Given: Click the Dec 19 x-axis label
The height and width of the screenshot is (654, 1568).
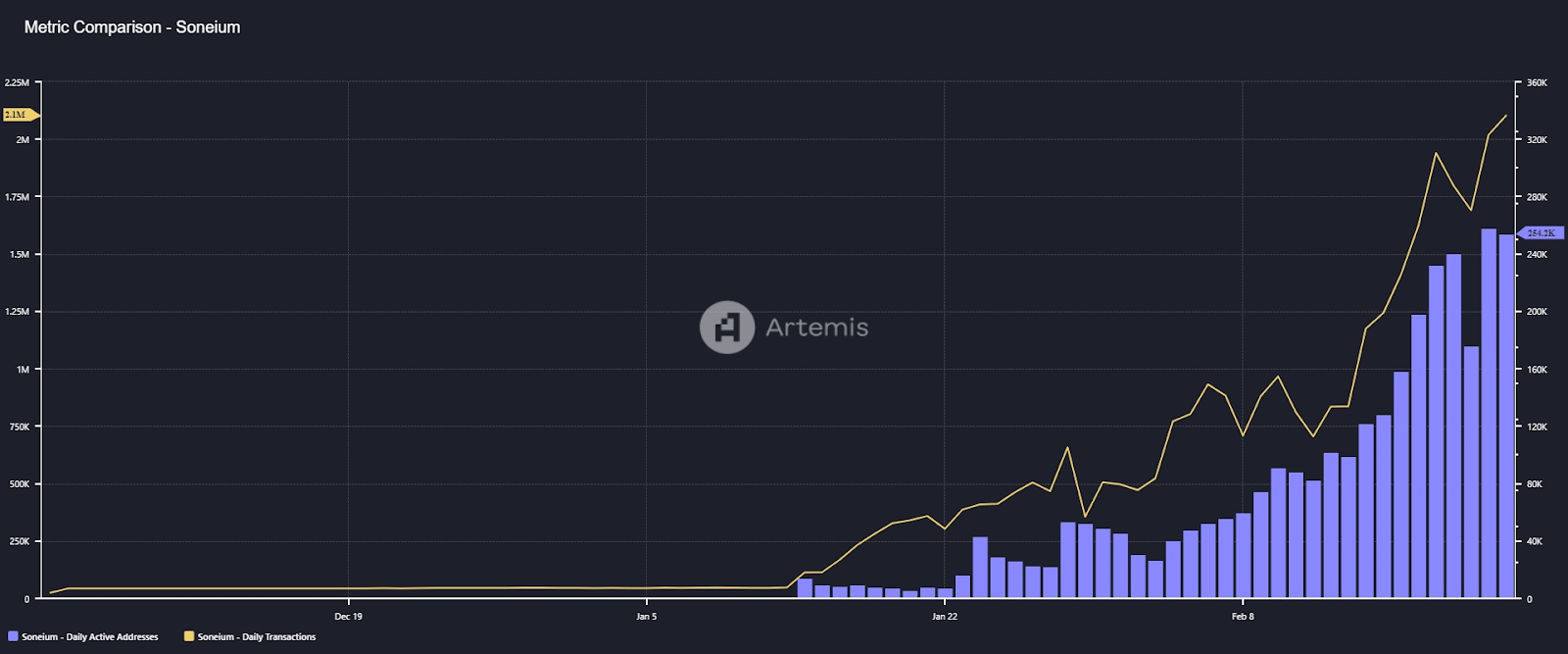Looking at the screenshot, I should pos(348,617).
